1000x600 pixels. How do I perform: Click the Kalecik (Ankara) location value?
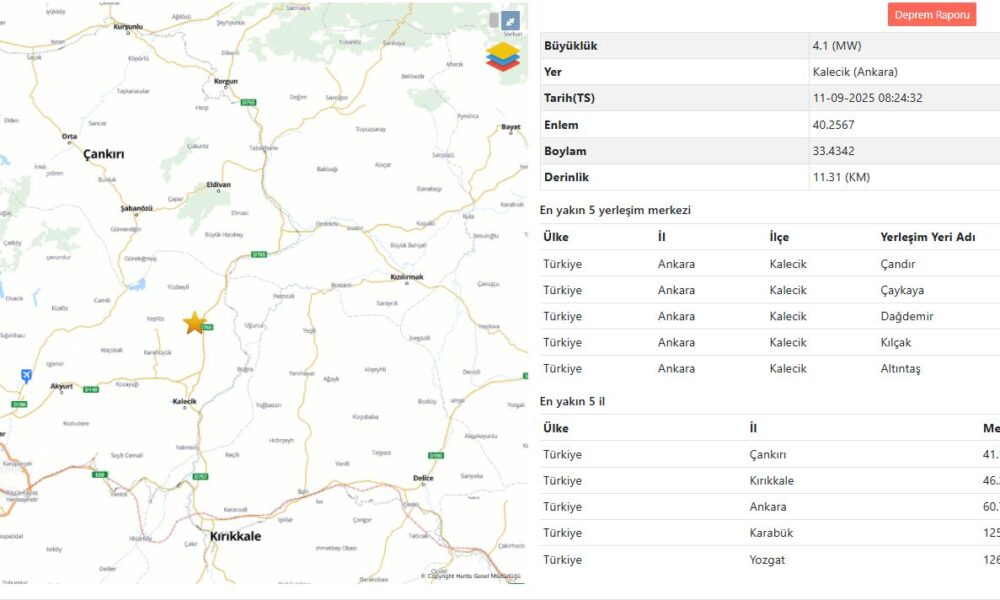point(855,72)
